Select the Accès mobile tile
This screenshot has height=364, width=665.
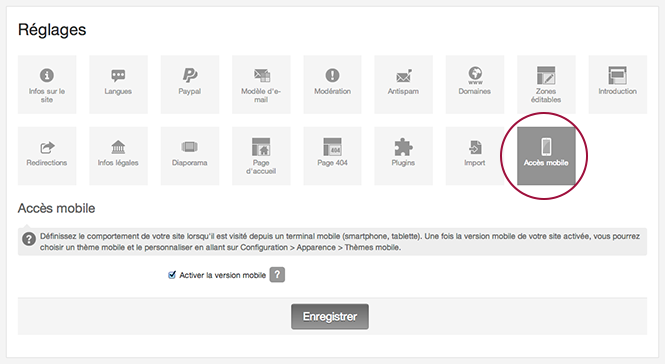(x=546, y=156)
